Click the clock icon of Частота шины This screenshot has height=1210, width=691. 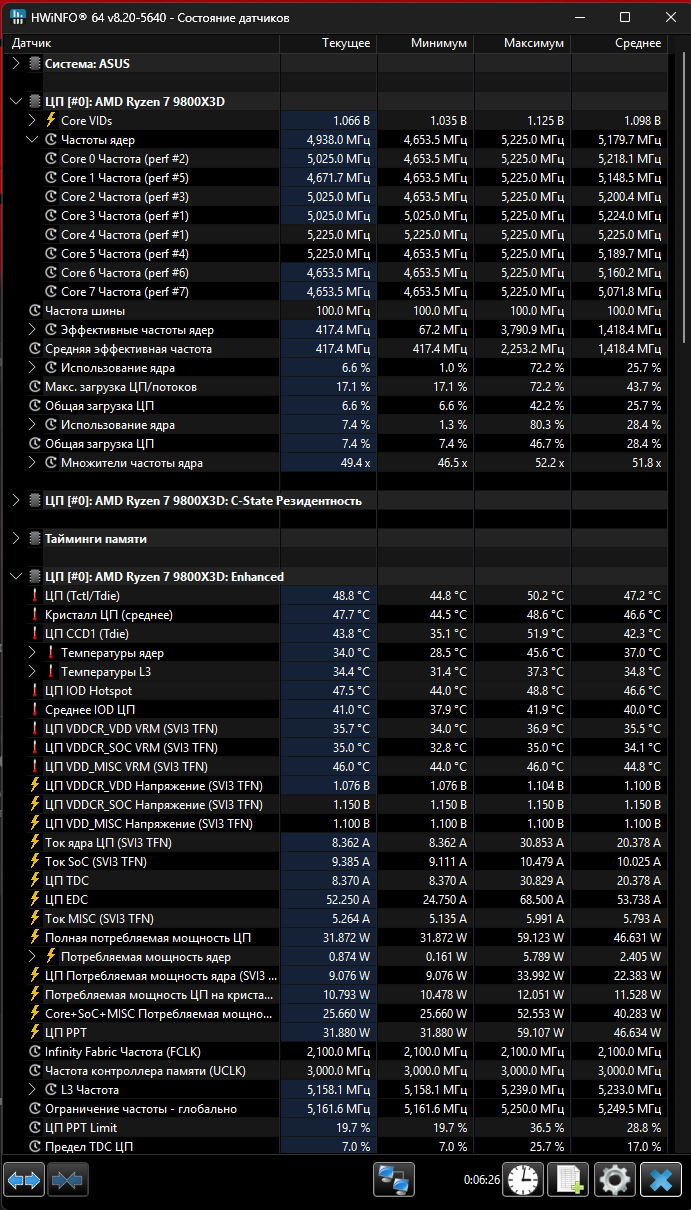coord(35,311)
